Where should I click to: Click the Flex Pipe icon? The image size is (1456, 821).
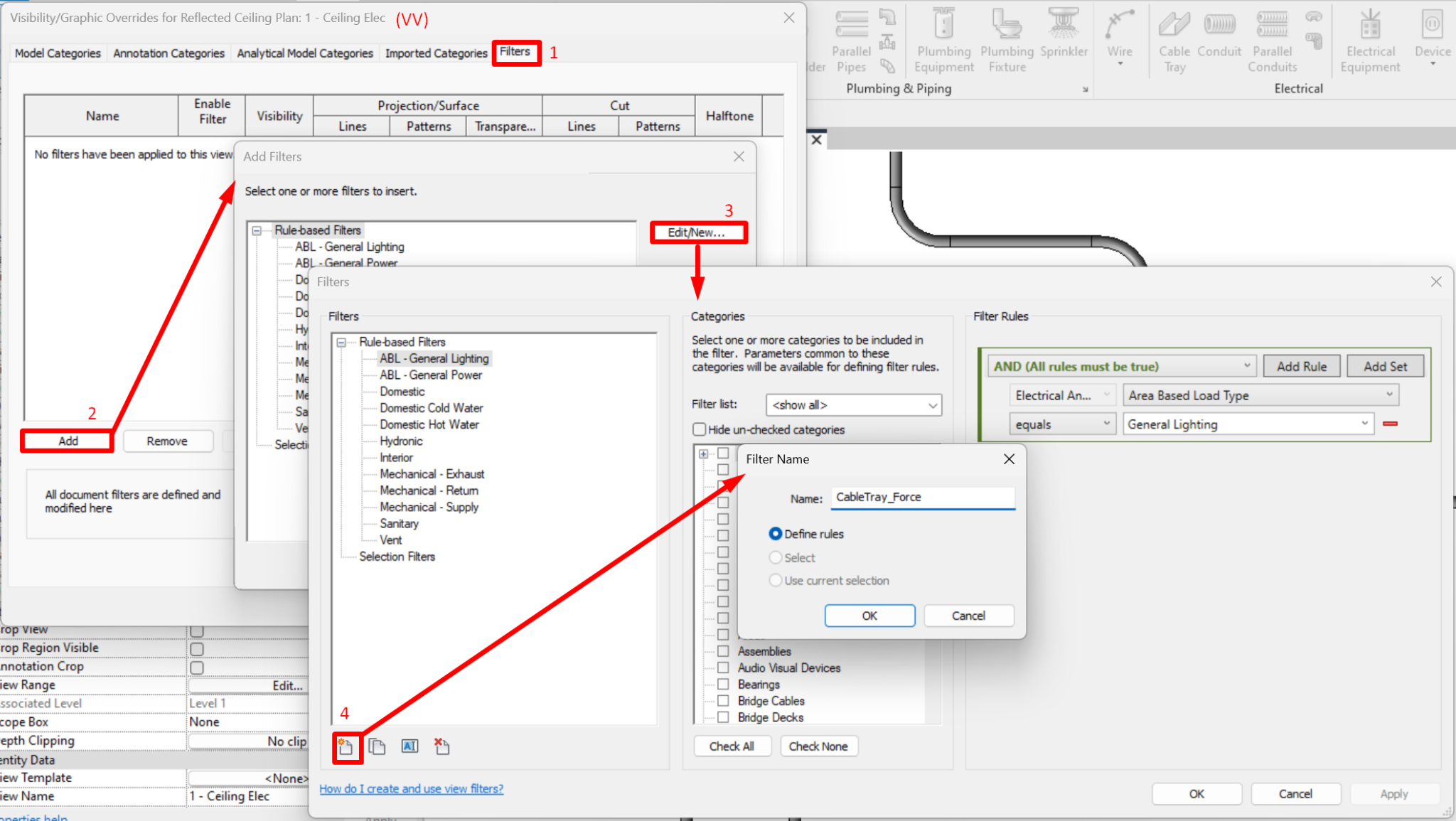(x=887, y=67)
